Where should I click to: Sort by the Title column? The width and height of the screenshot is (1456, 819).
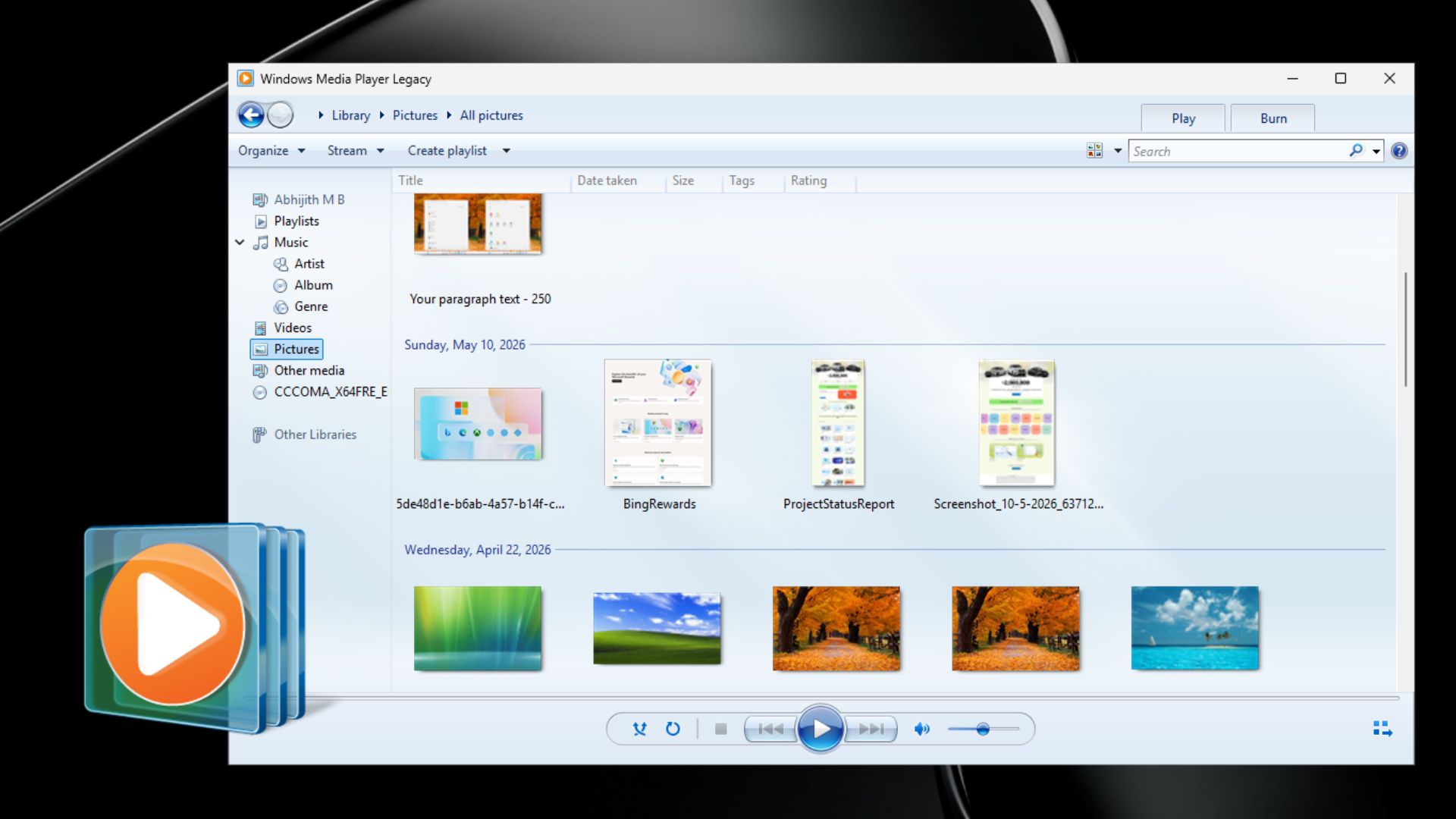pyautogui.click(x=481, y=180)
